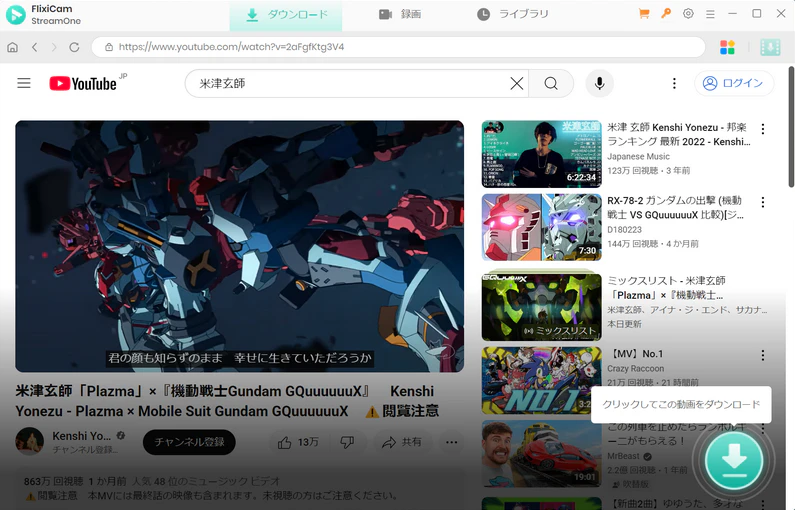Open more actions ellipsis under video
795x510 pixels.
click(x=451, y=443)
